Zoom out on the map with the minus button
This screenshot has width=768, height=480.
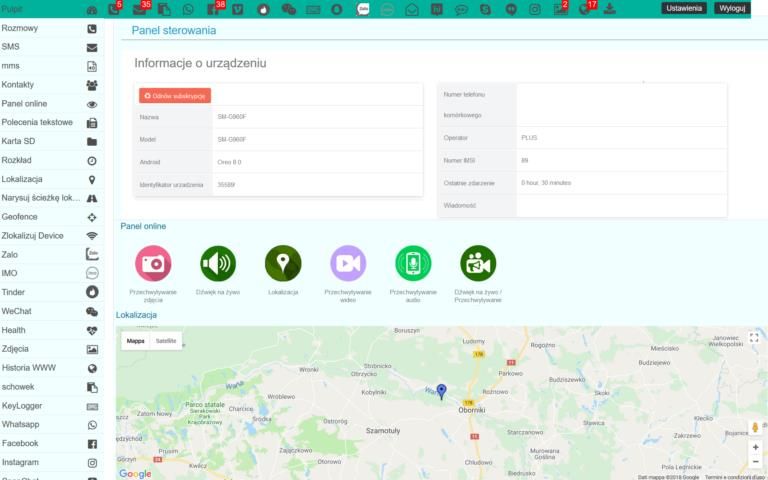[x=755, y=462]
